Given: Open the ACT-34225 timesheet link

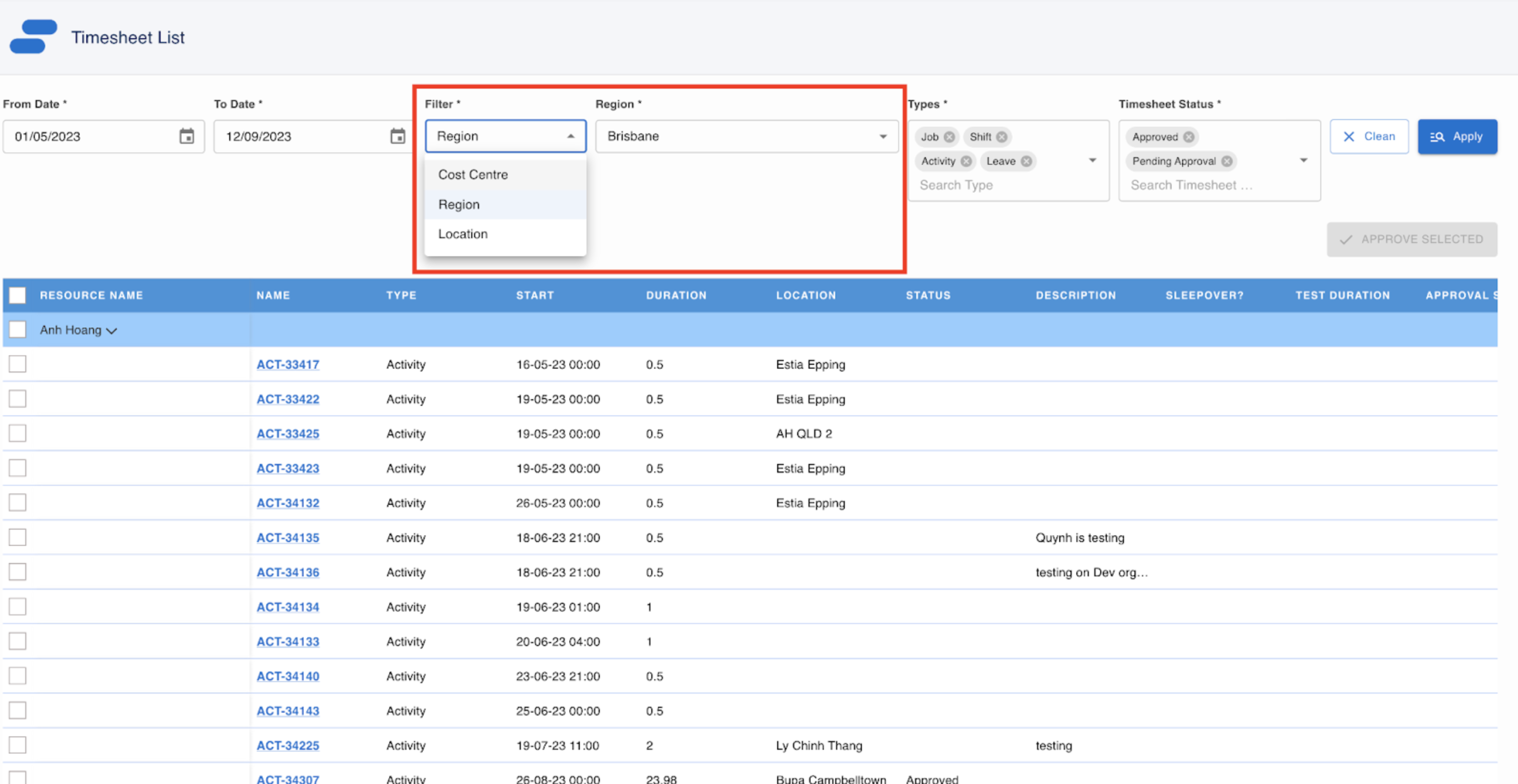Looking at the screenshot, I should point(288,746).
